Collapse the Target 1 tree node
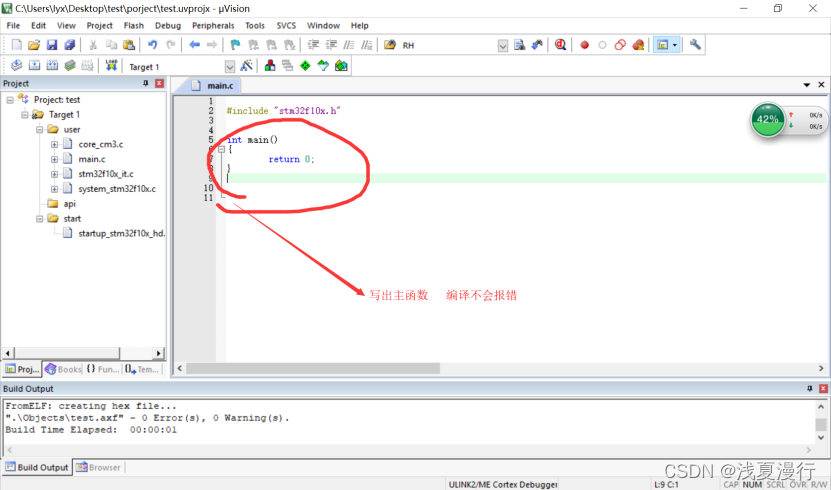 (25, 114)
